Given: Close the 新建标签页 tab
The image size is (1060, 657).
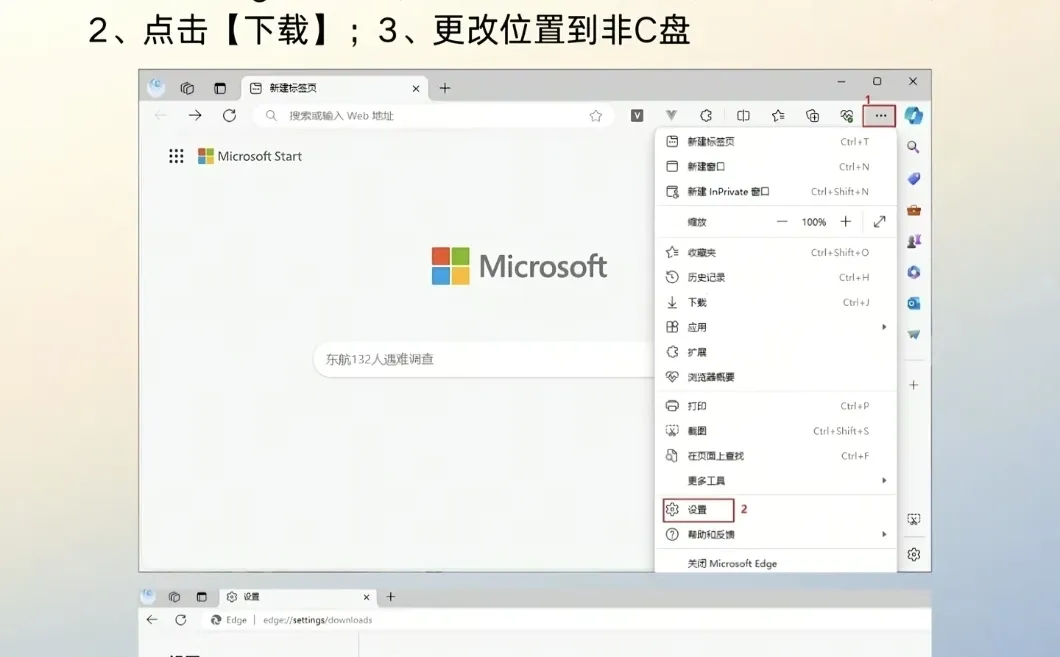Looking at the screenshot, I should pos(416,89).
